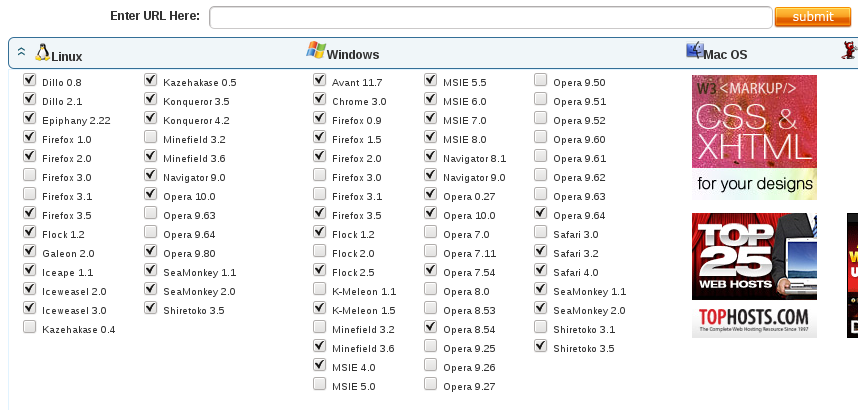
Task: Open the CSS & XHTML markup ad
Action: (754, 137)
